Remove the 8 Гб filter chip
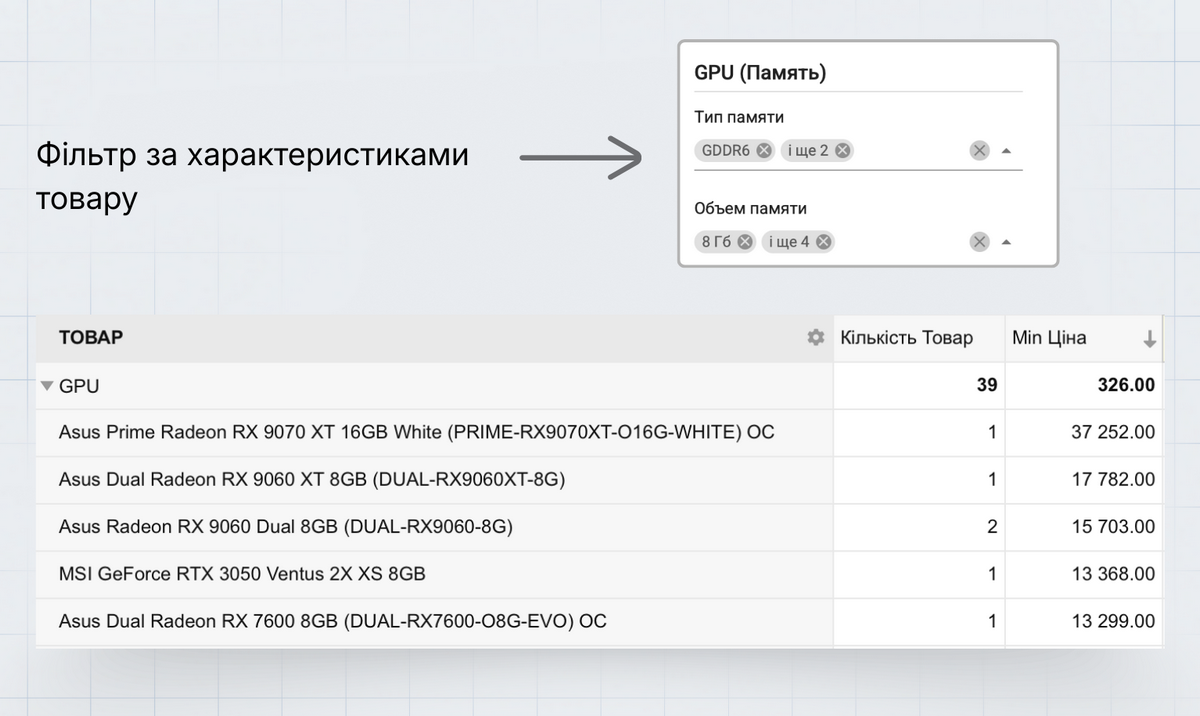 745,241
